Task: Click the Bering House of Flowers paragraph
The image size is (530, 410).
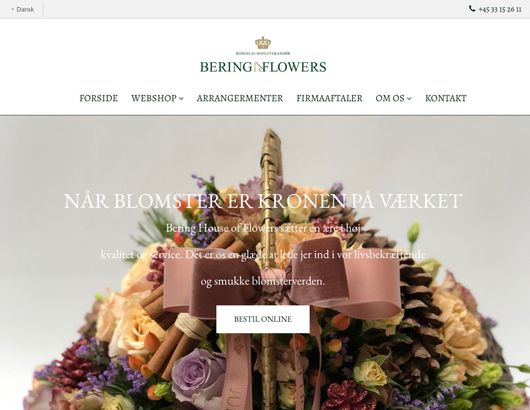Action: point(263,255)
